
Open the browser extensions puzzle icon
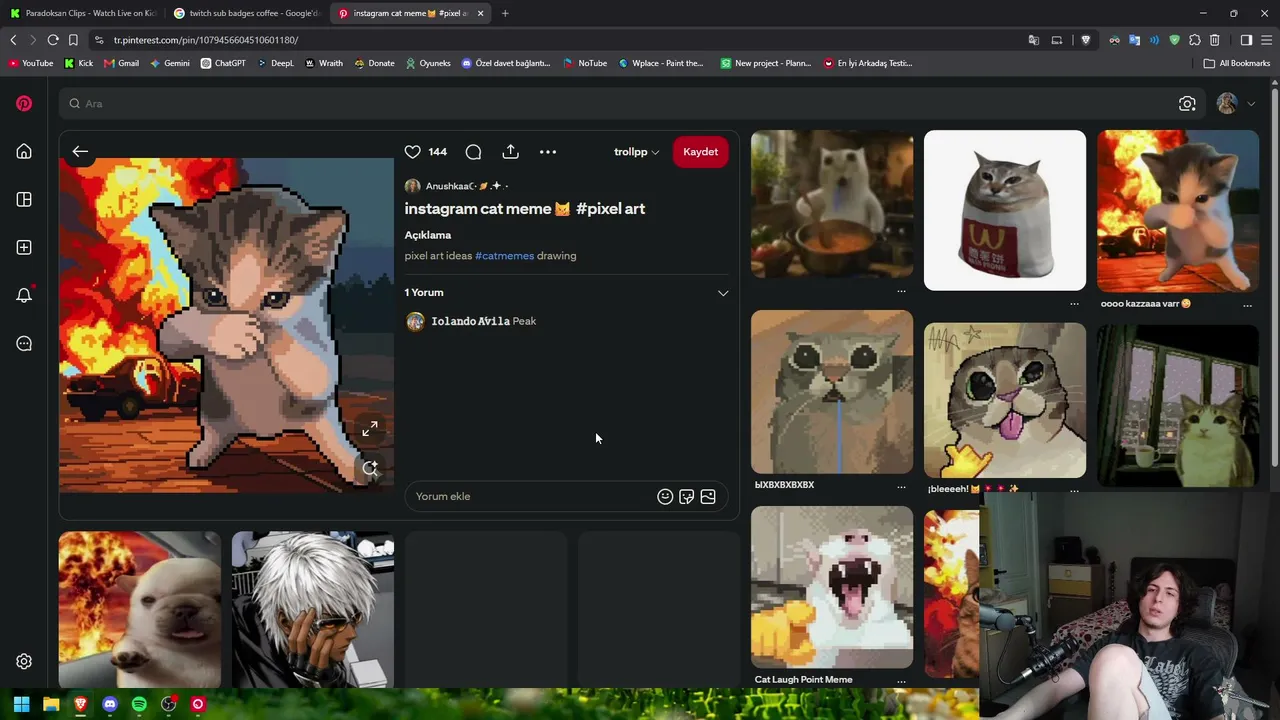coord(1194,40)
